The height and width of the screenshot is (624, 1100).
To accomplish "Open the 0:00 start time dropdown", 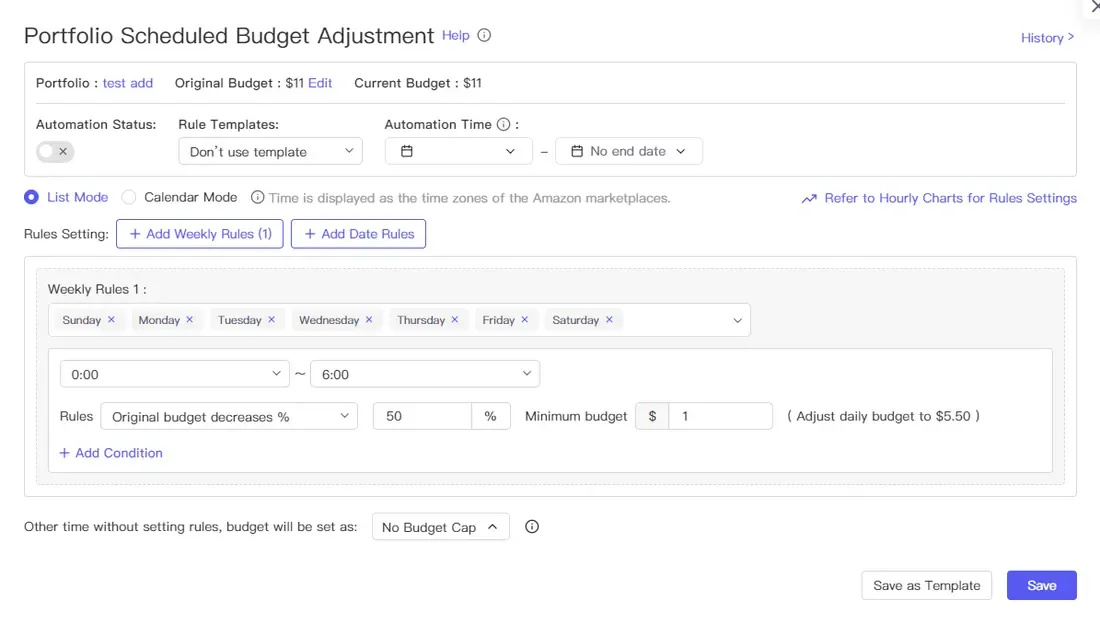I will pyautogui.click(x=175, y=374).
